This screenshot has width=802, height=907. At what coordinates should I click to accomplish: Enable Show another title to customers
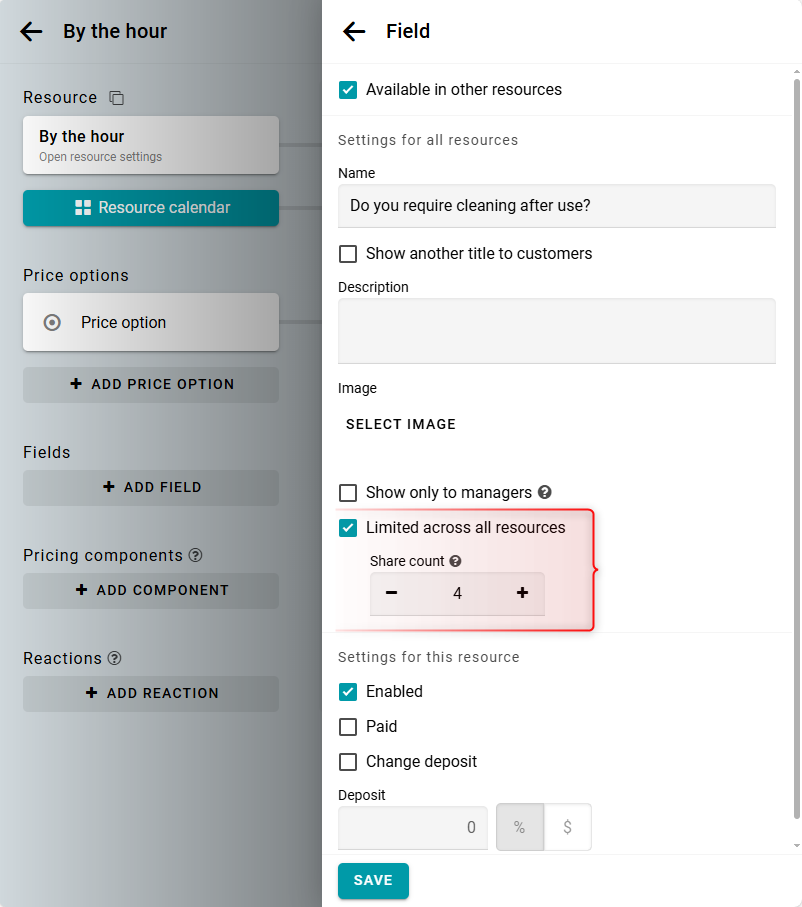[x=348, y=254]
